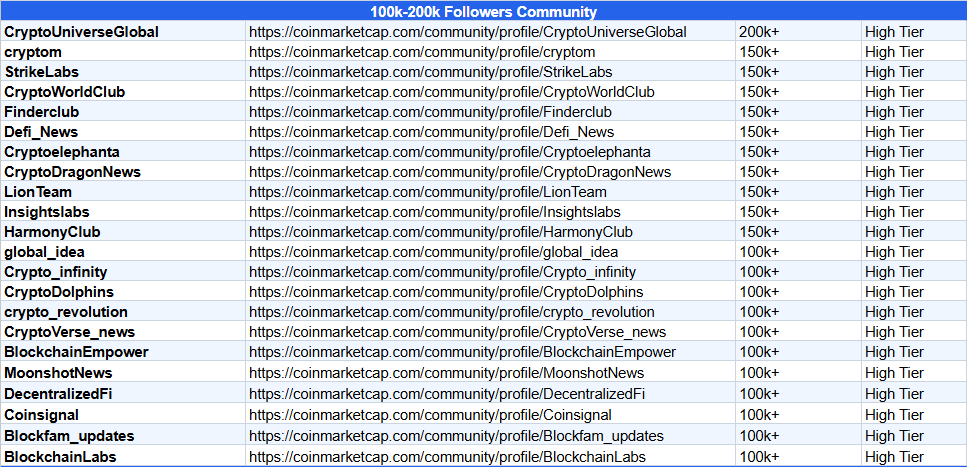Open the Cryptoelephanta profile link
Screen dimensions: 967x467
[x=450, y=152]
